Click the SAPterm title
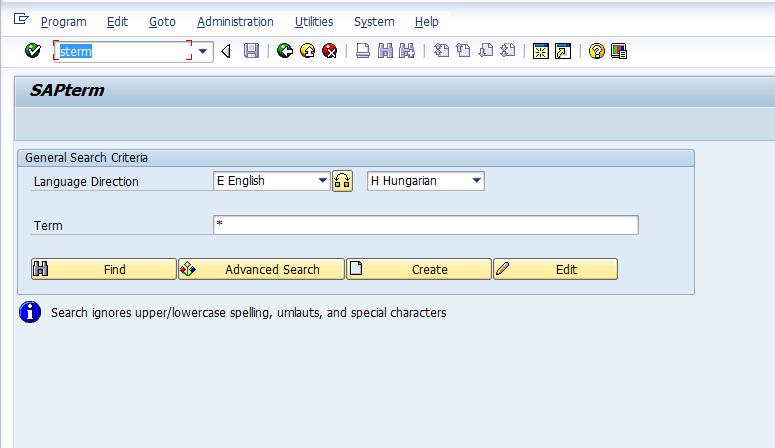The image size is (775, 448). 67,90
